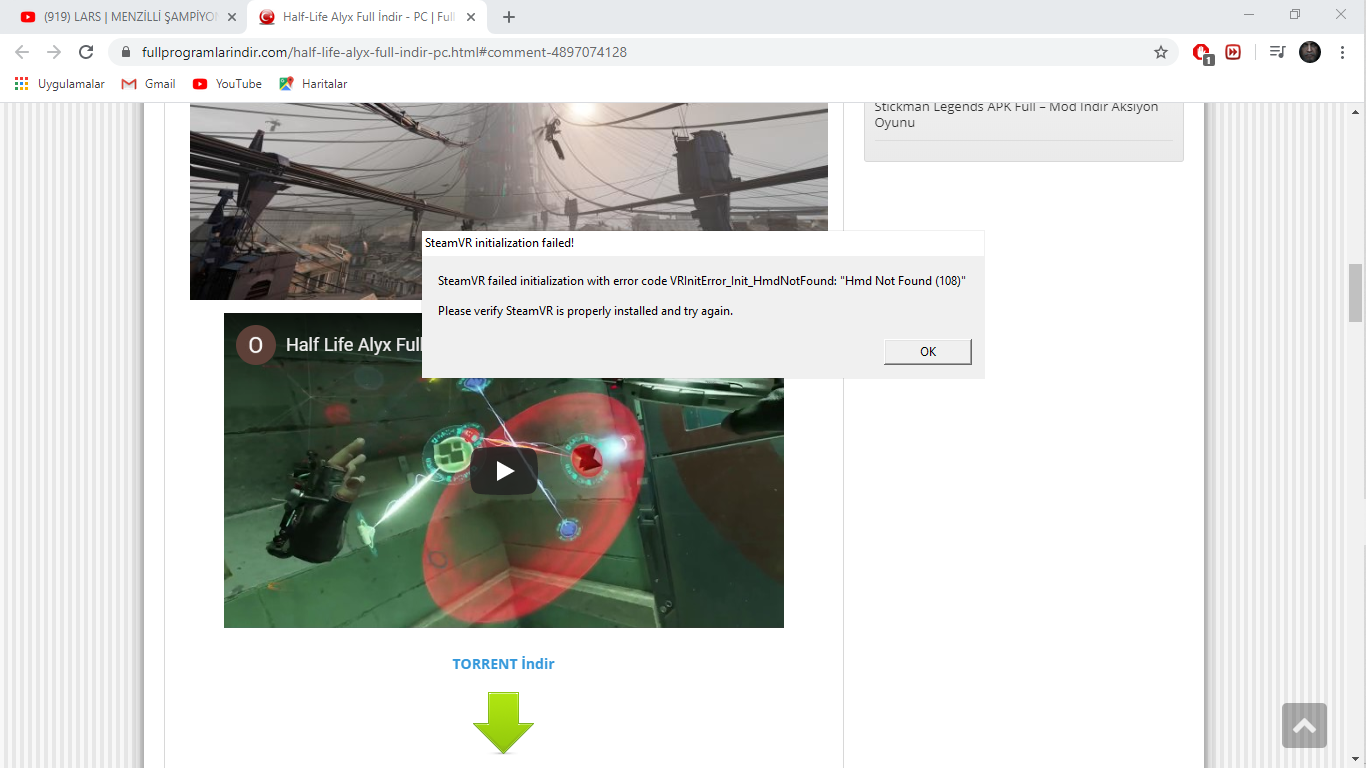Image resolution: width=1366 pixels, height=768 pixels.
Task: Click the Half Life Alyx video title
Action: tap(353, 345)
